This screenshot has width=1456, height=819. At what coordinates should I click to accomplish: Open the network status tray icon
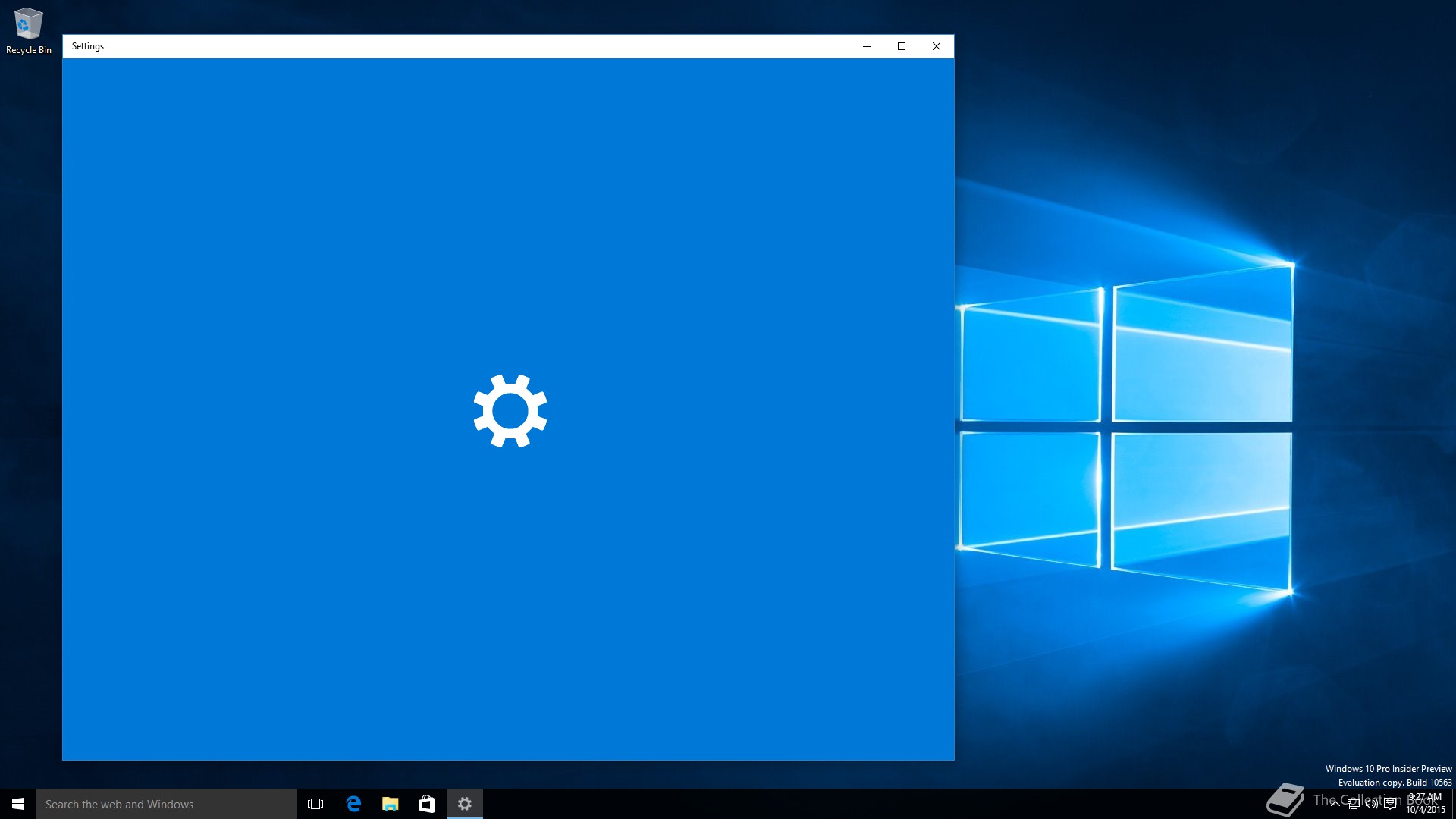[x=1354, y=804]
